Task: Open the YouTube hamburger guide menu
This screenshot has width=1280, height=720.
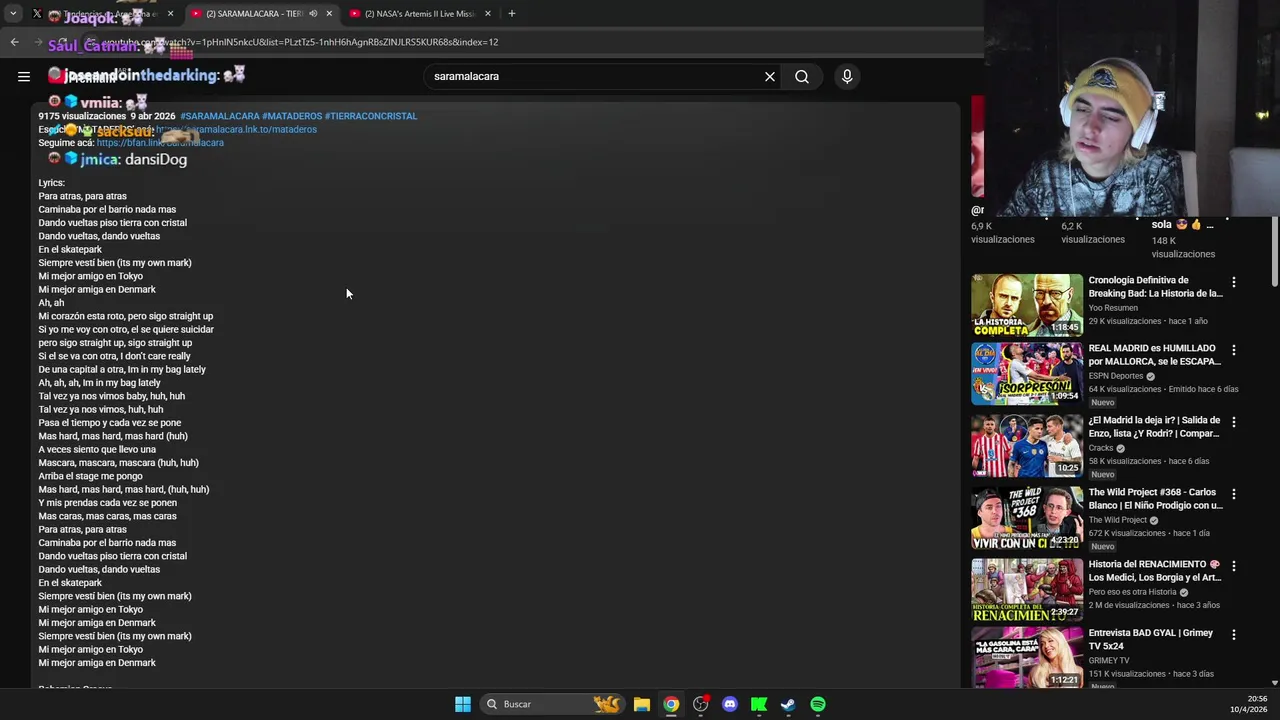Action: coord(24,76)
